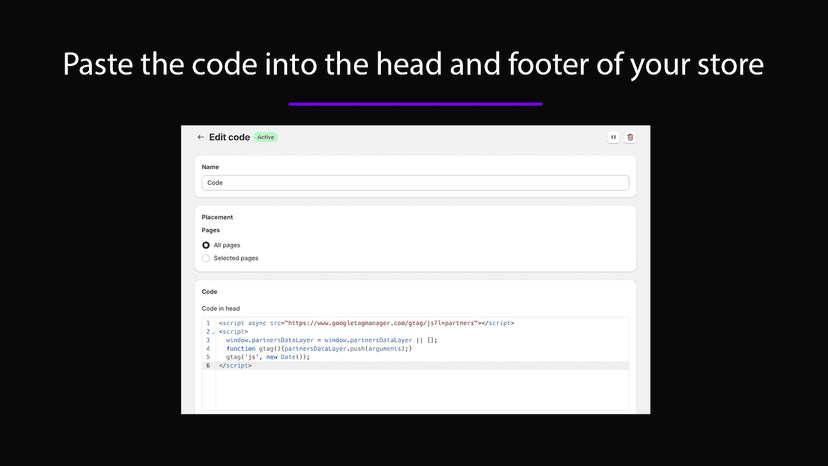Viewport: 828px width, 466px height.
Task: Click the closing </script> tag on line 6
Action: point(235,366)
